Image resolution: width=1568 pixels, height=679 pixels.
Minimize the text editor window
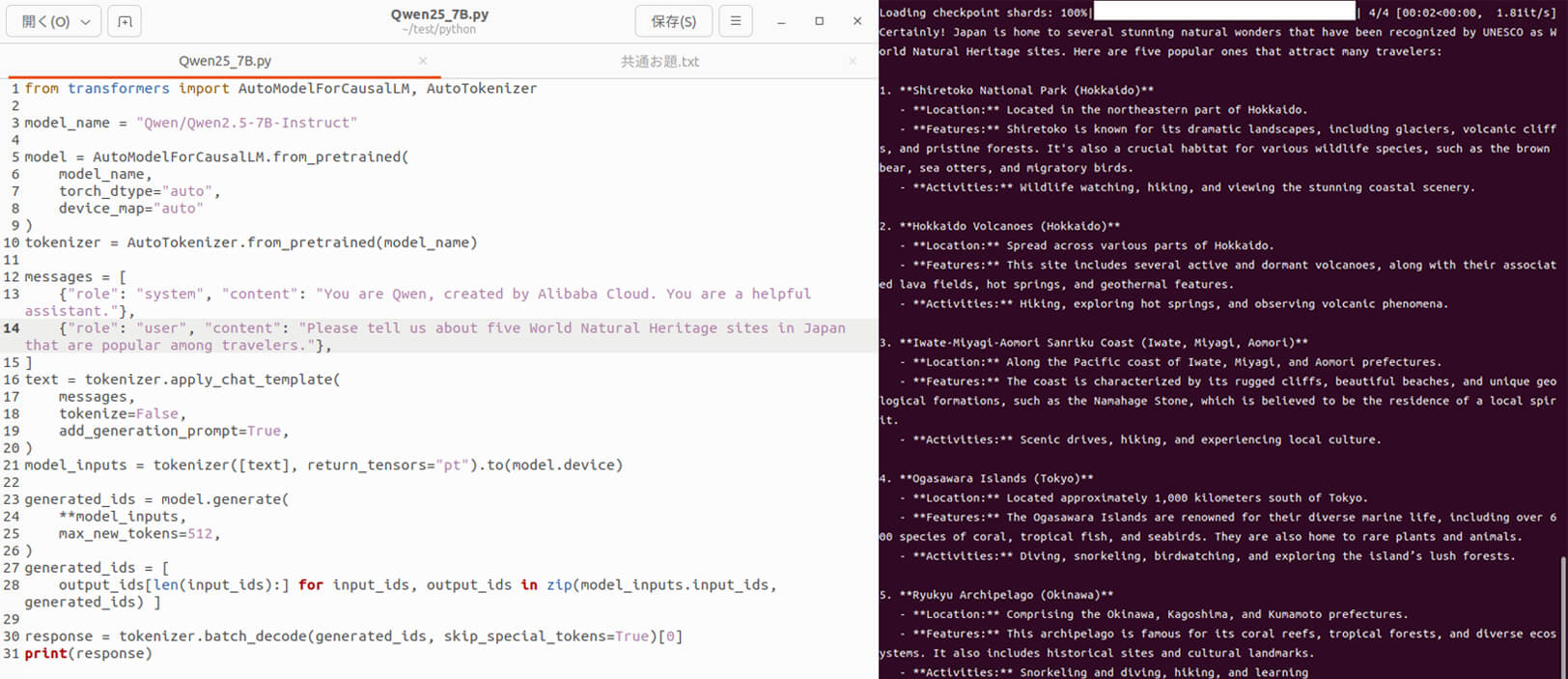coord(781,21)
